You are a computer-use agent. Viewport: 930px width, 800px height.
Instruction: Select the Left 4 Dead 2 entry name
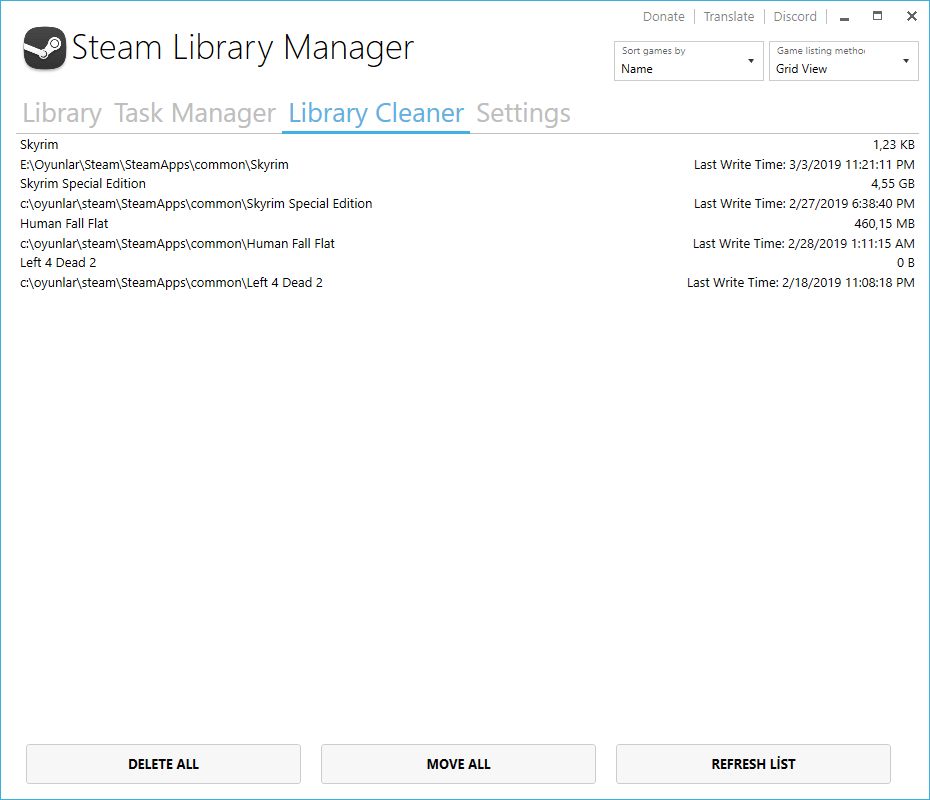(58, 263)
